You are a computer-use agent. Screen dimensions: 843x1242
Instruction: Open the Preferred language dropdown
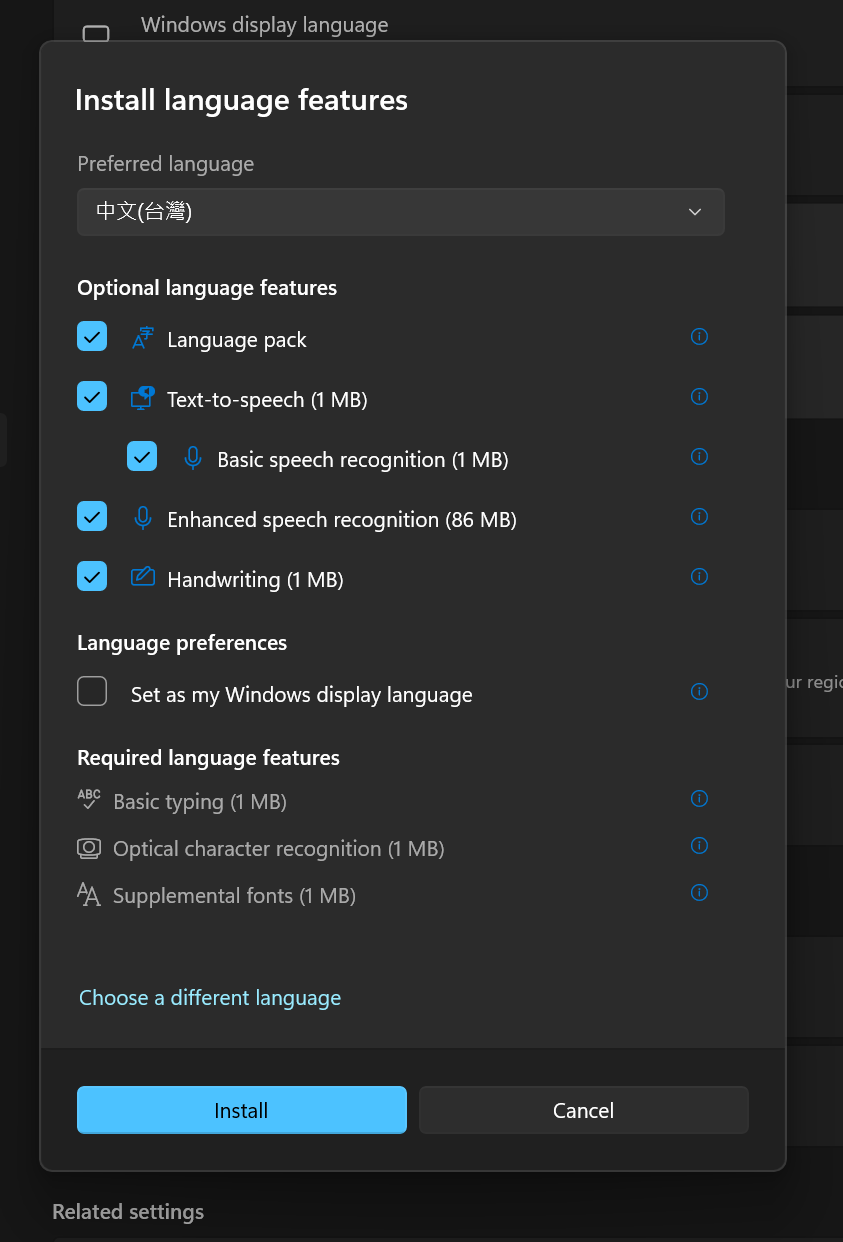click(x=400, y=212)
